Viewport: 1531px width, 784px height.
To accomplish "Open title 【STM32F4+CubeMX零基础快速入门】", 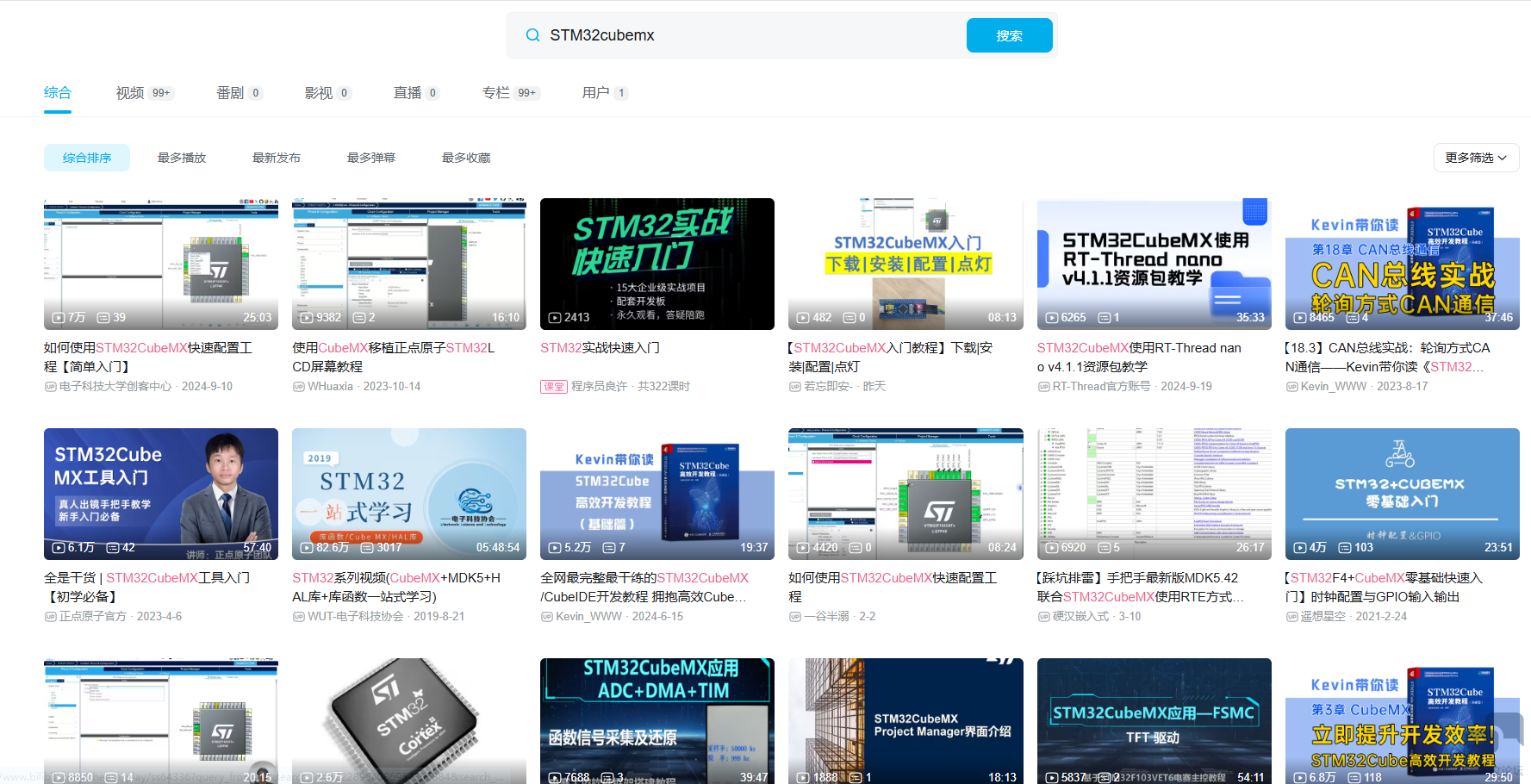I will [x=1385, y=588].
